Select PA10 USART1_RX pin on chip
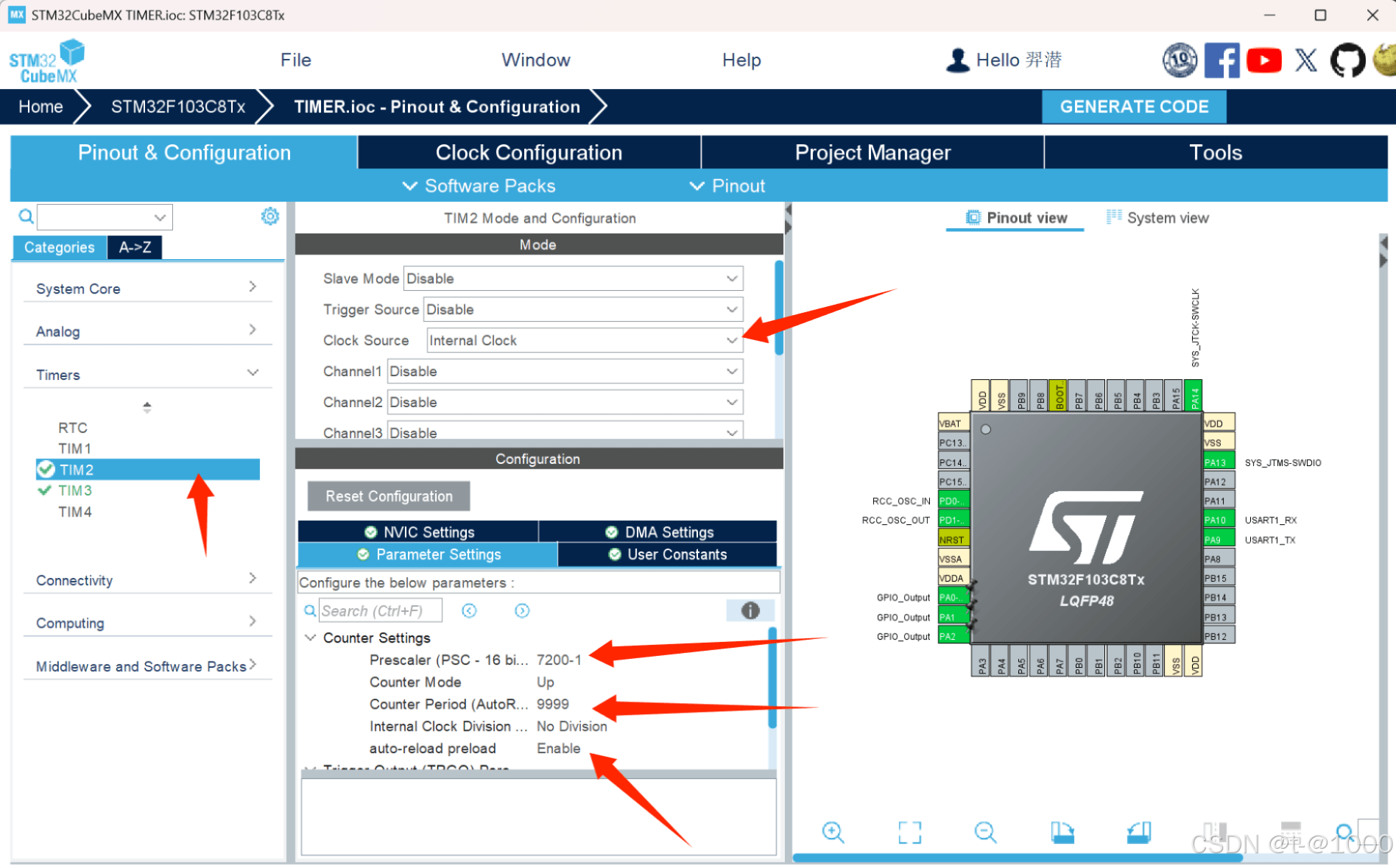This screenshot has height=868, width=1396. 1219,520
